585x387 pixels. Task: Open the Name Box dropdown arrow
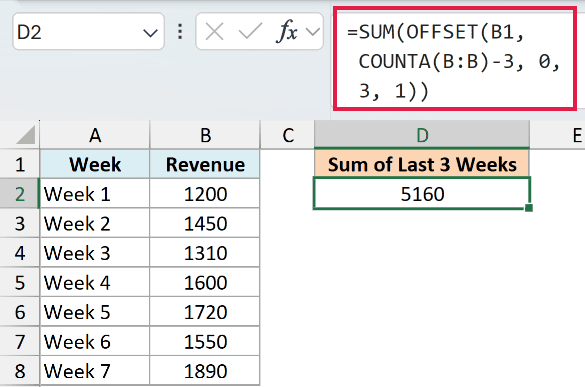150,33
